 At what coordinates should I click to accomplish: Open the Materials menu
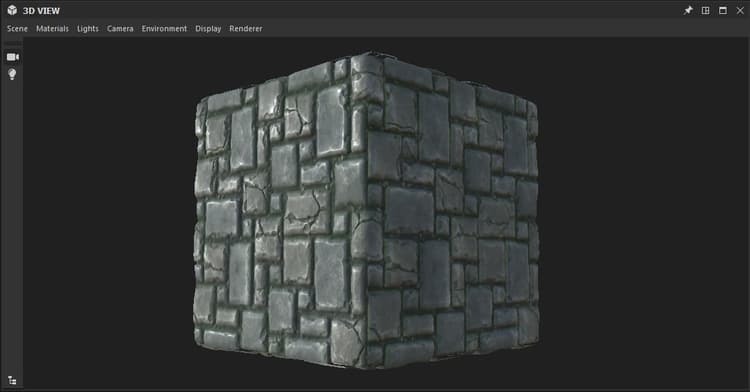(52, 29)
